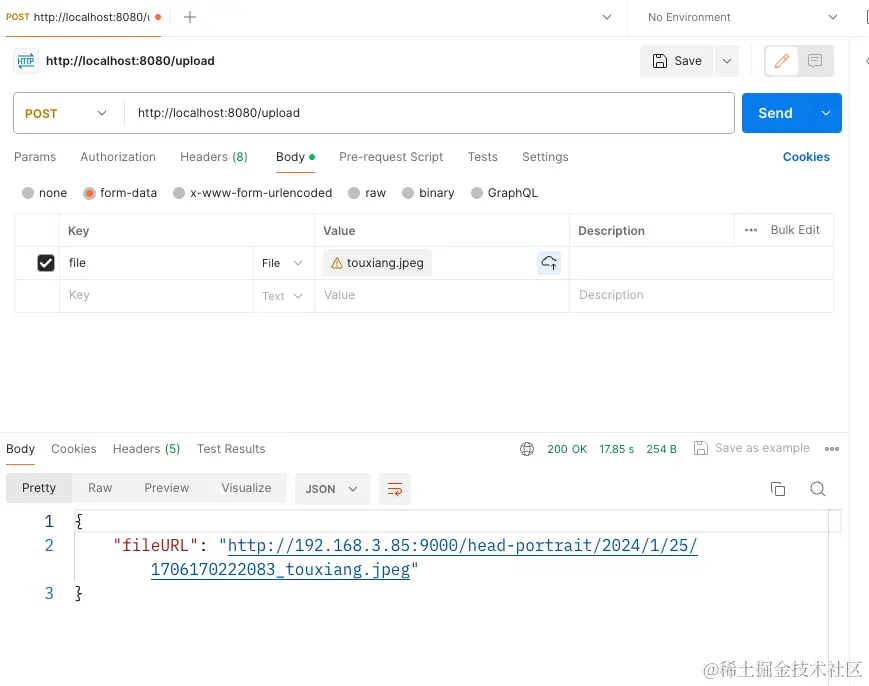This screenshot has height=686, width=869.
Task: Select the response Body tab
Action: 21,449
